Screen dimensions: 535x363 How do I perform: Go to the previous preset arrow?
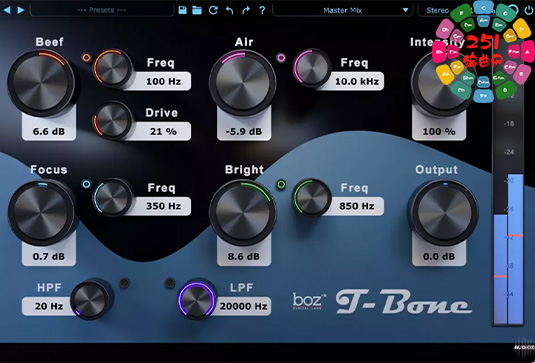click(x=7, y=10)
